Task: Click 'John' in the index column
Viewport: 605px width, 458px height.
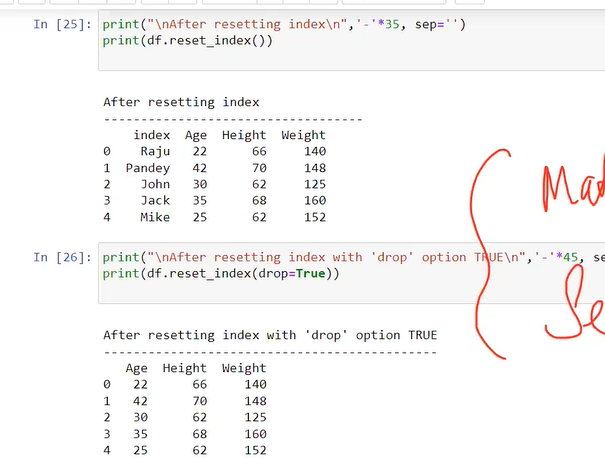Action: coord(155,184)
